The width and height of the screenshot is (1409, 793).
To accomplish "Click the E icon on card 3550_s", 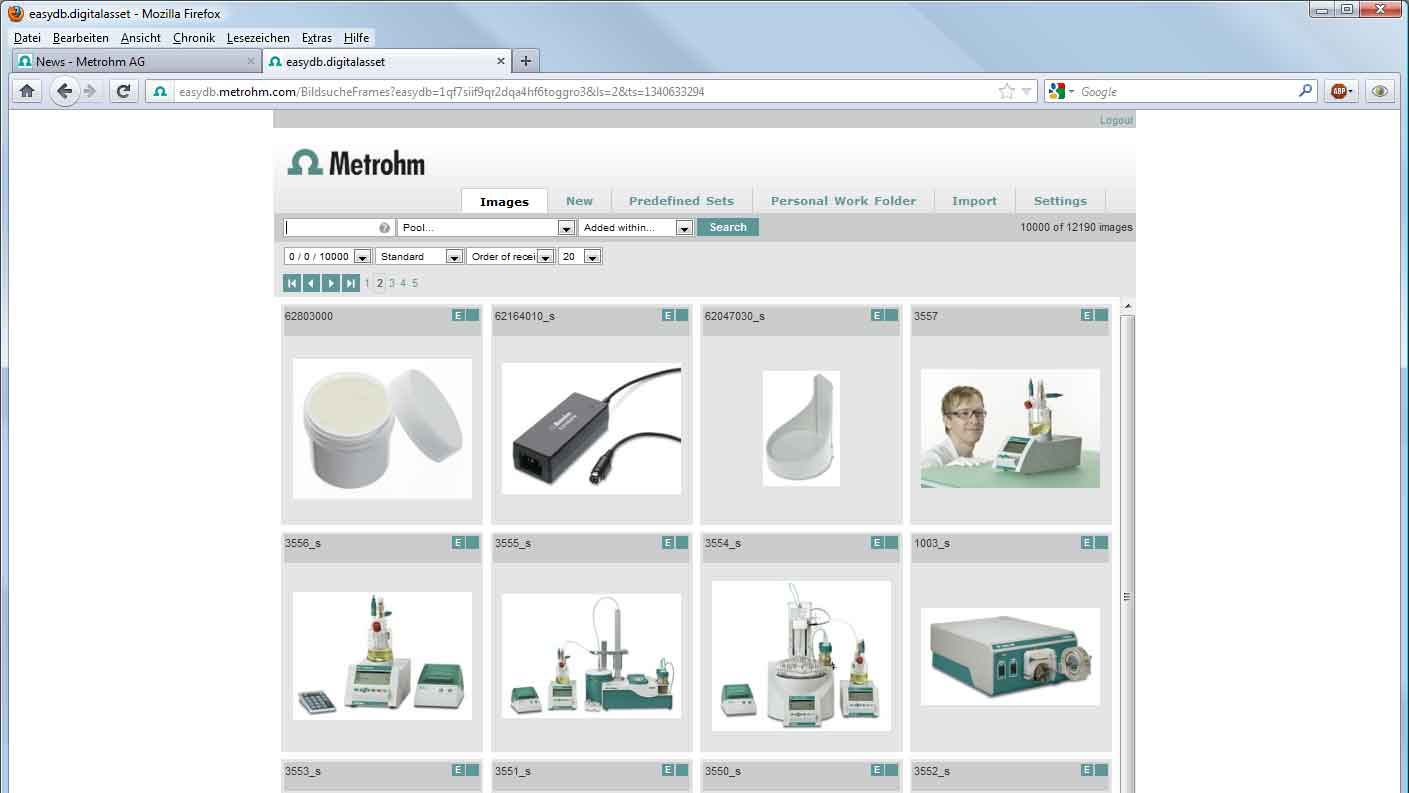I will 877,770.
